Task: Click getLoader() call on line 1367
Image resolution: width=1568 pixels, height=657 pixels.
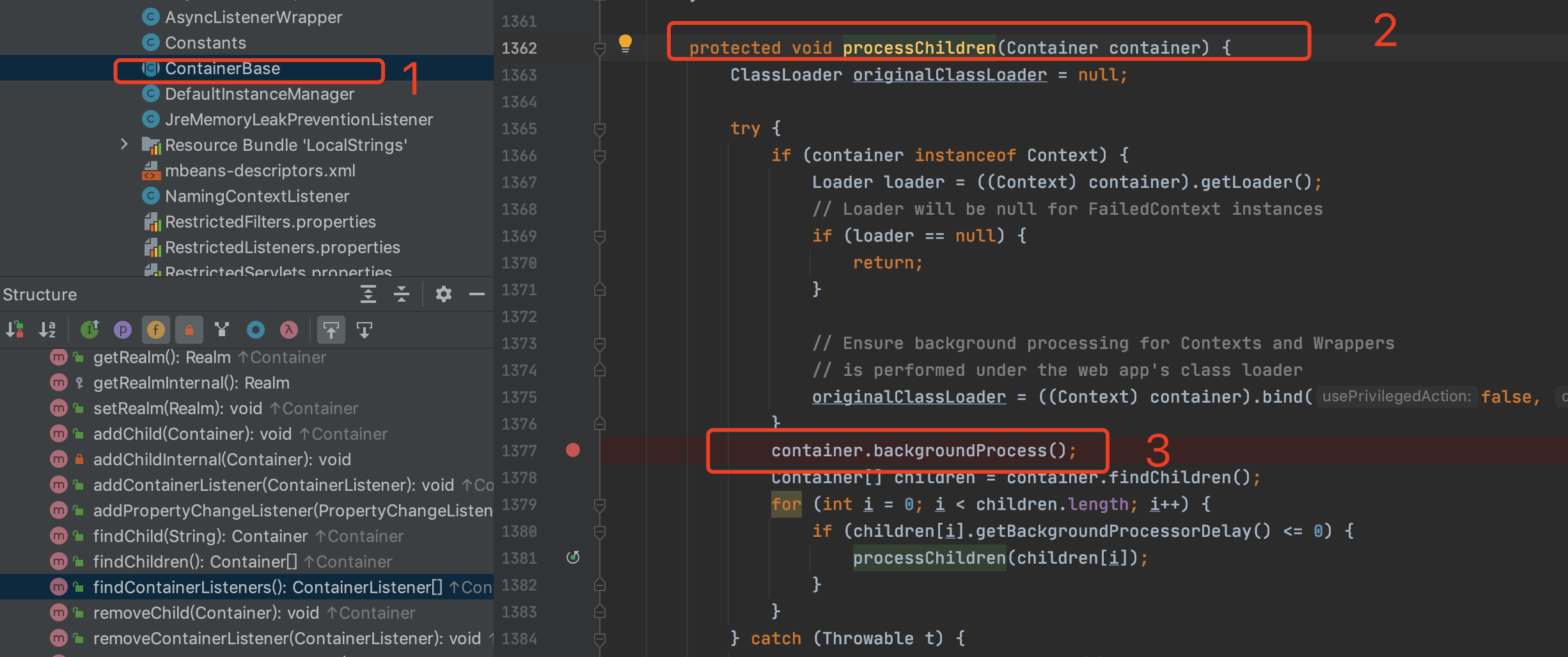Action: (1256, 182)
